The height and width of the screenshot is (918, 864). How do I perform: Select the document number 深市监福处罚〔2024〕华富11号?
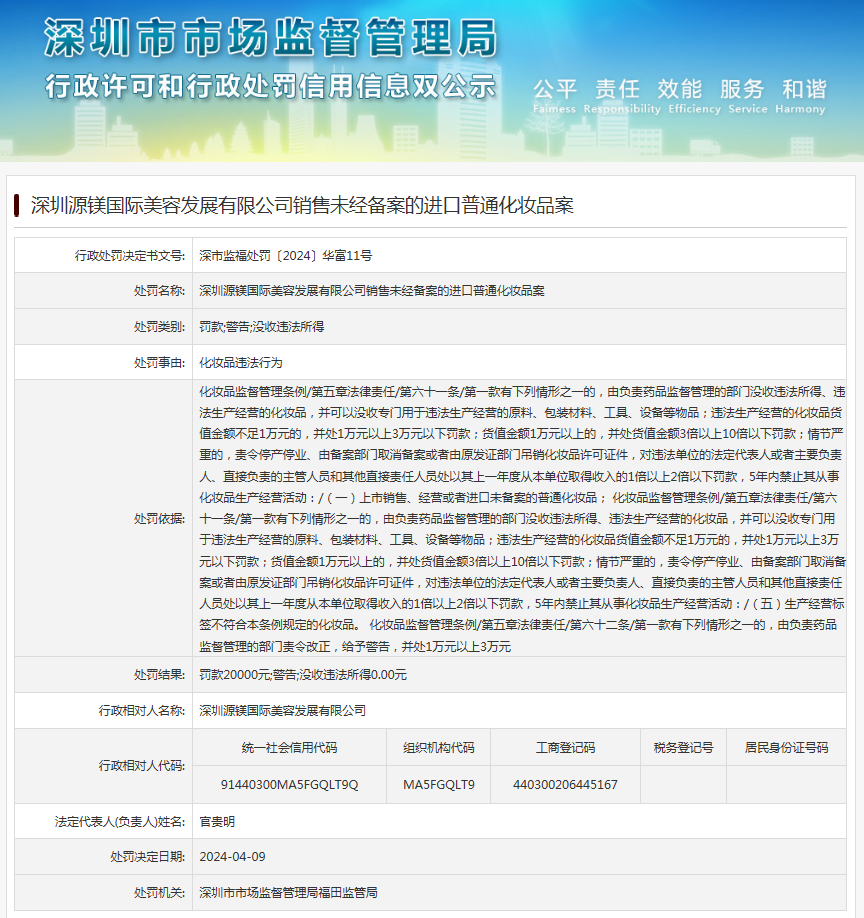click(286, 255)
